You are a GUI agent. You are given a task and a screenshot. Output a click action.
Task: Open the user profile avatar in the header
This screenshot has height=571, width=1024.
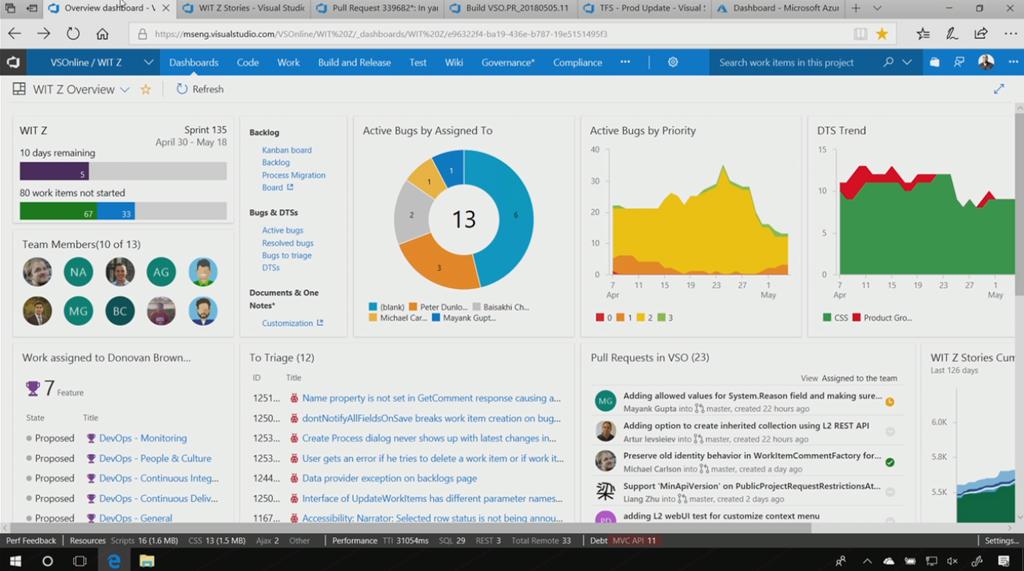[x=986, y=62]
